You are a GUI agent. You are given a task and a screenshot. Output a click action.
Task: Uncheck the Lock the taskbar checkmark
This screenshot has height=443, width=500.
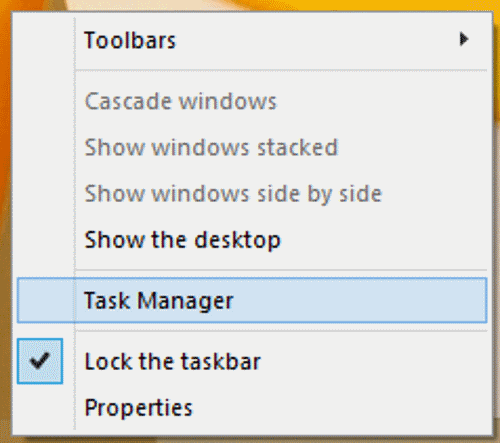coord(40,361)
